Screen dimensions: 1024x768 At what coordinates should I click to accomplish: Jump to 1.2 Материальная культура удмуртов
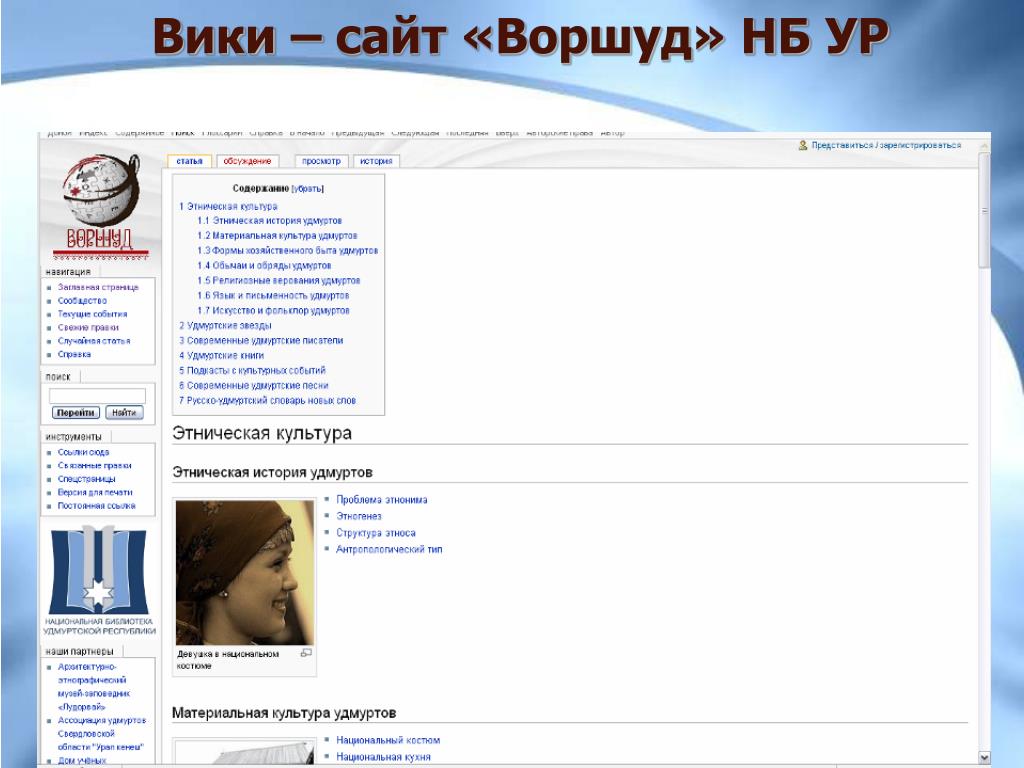[x=278, y=236]
